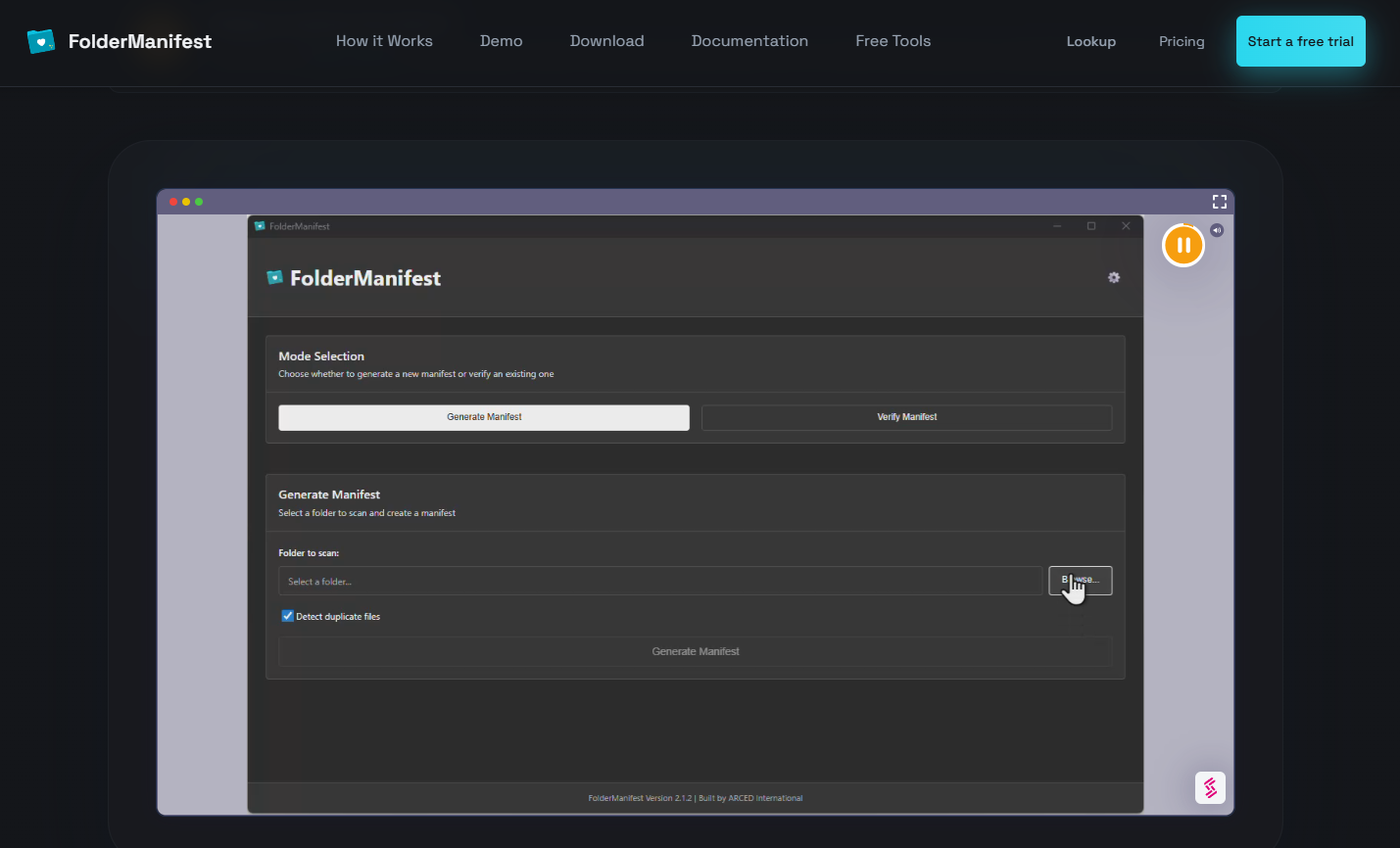
Task: Click the red dot in the demo frame
Action: pos(173,202)
